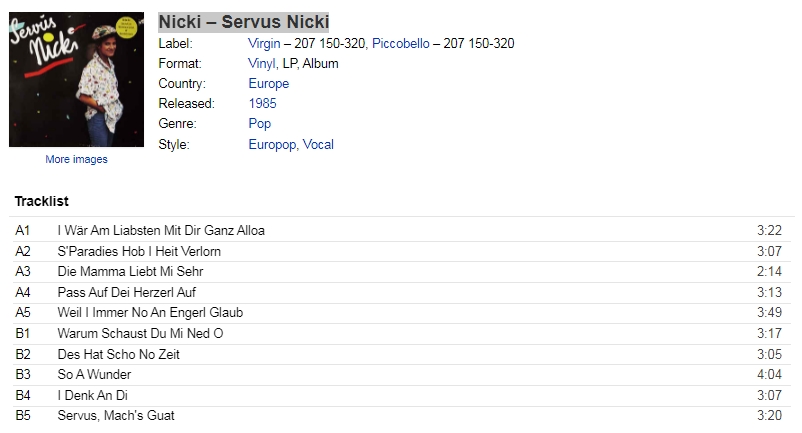This screenshot has width=802, height=433.
Task: Click track B3 So A Wunder
Action: (x=402, y=375)
